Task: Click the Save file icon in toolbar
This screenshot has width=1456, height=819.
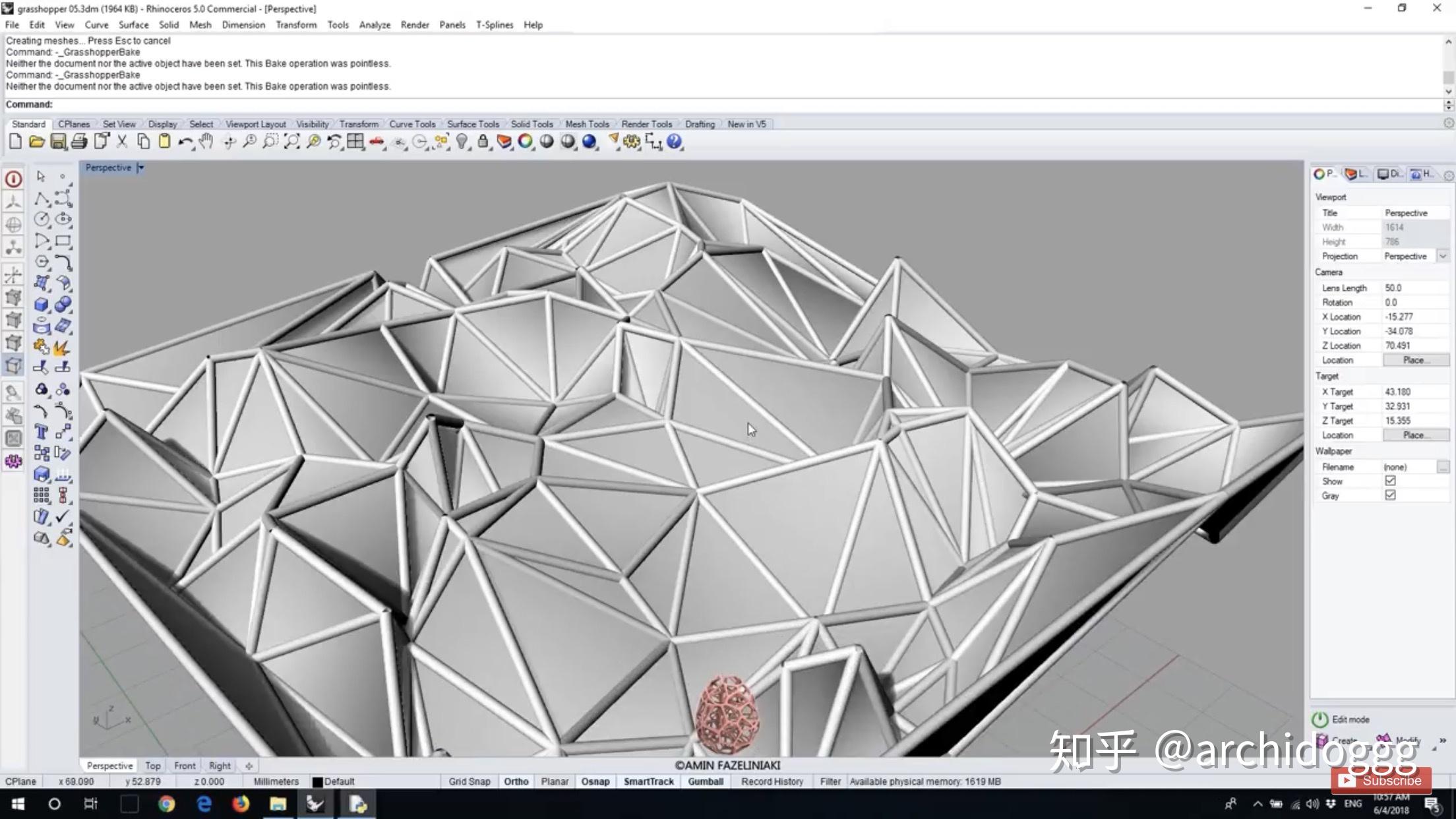Action: coord(58,142)
